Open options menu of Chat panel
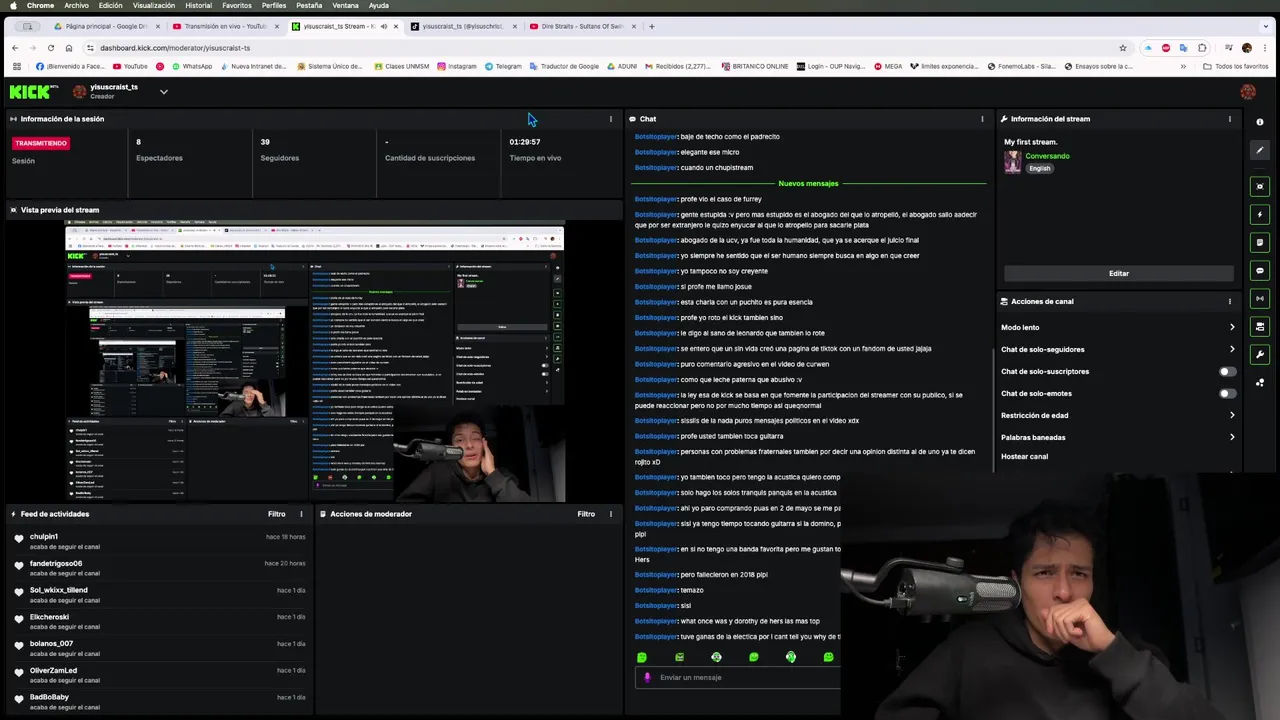Screen dimensions: 1280x720 pyautogui.click(x=982, y=119)
